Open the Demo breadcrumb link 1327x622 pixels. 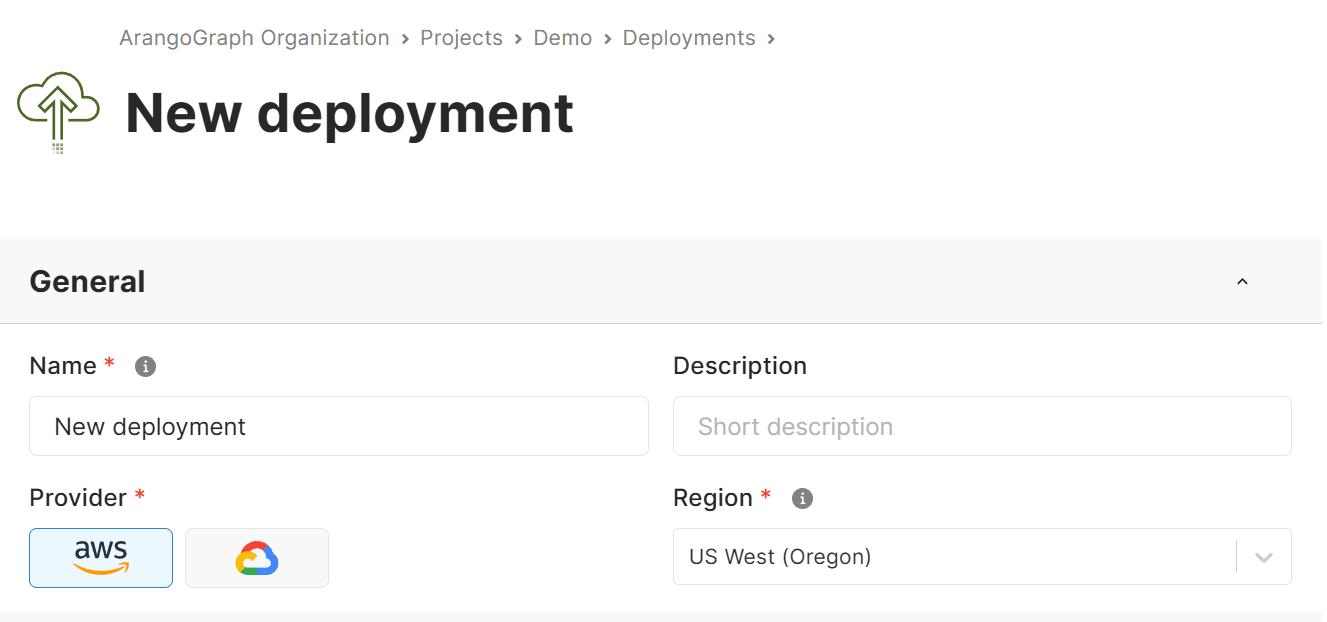563,38
